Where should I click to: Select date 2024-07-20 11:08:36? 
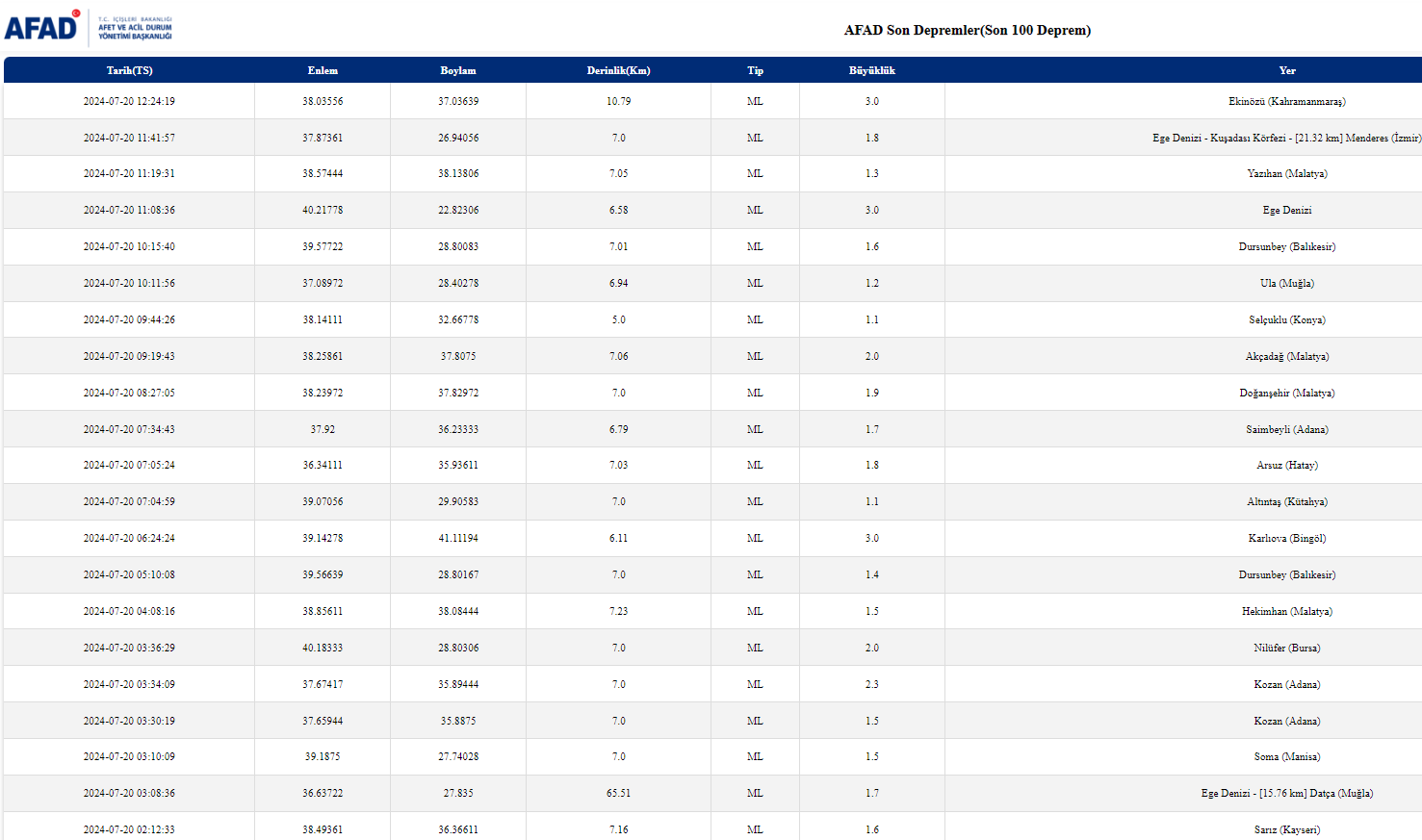click(129, 210)
